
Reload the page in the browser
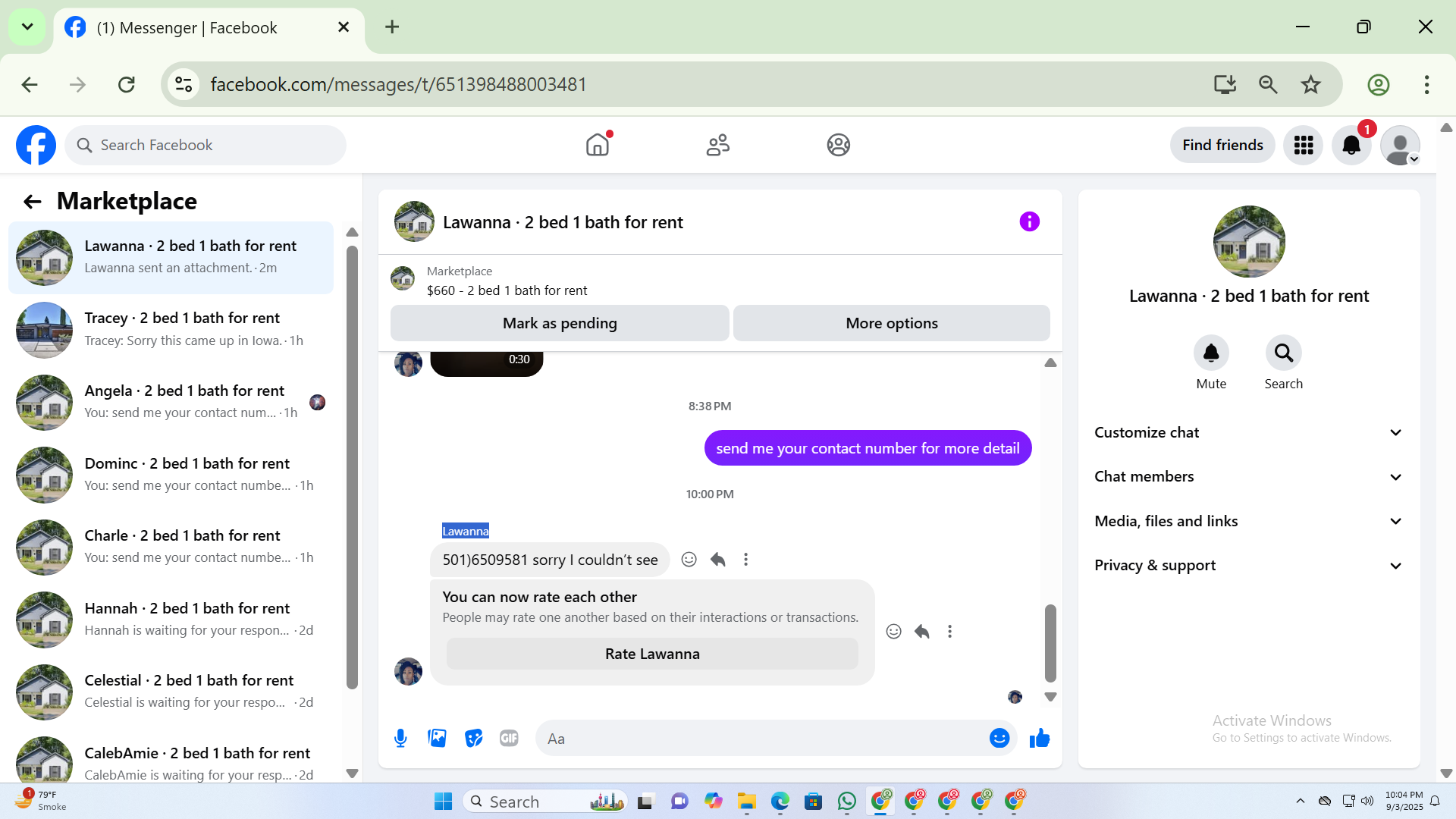pos(127,84)
